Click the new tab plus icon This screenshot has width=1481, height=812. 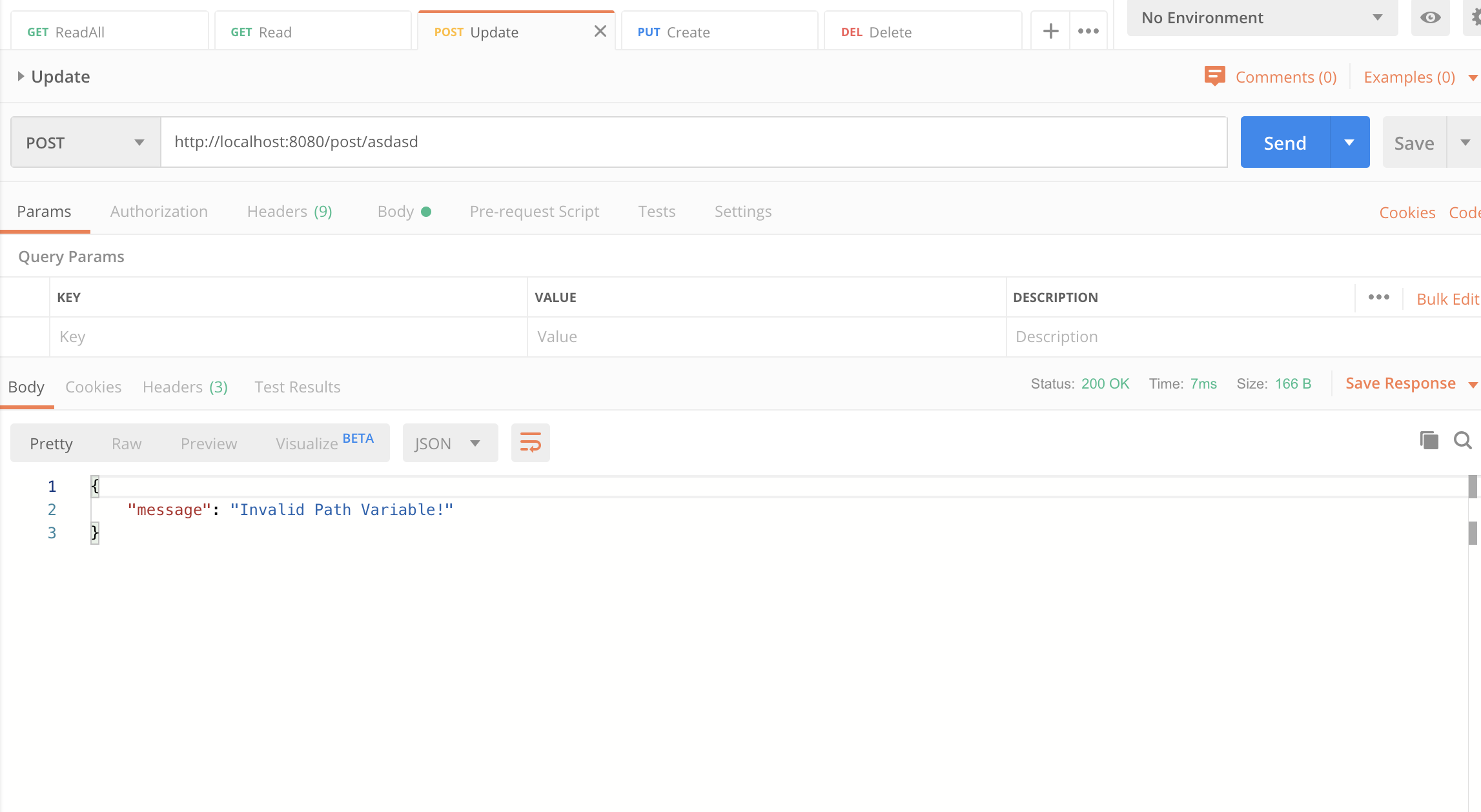pyautogui.click(x=1050, y=31)
